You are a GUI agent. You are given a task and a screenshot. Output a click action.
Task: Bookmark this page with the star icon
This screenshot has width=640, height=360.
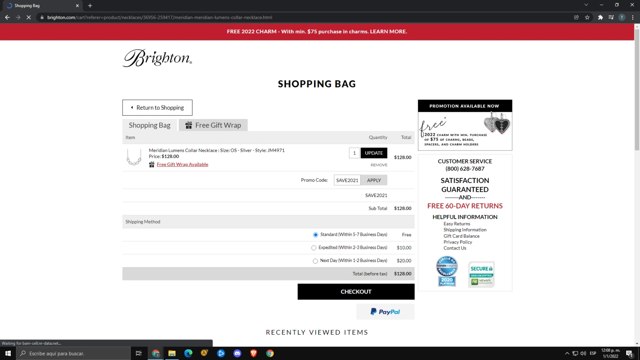coord(587,18)
